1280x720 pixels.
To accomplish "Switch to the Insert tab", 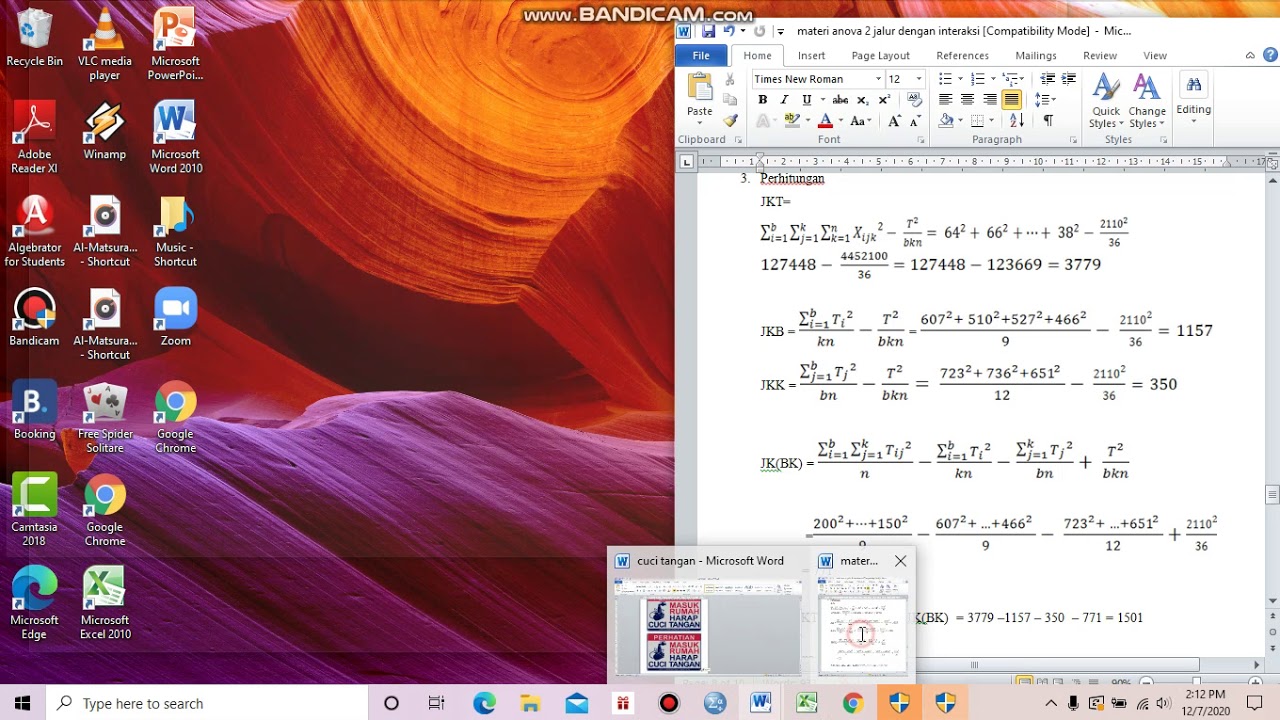I will [x=811, y=56].
